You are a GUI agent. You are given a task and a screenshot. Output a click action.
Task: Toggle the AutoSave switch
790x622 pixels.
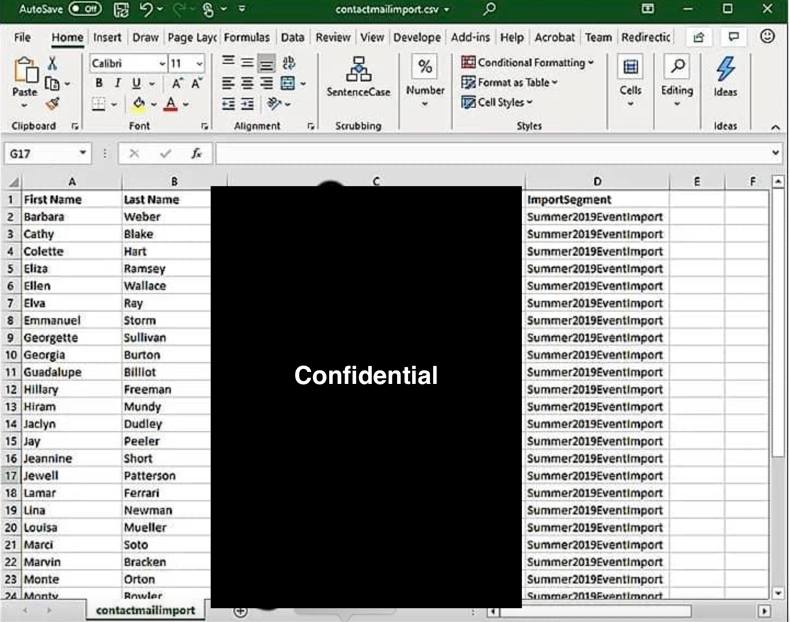click(85, 9)
